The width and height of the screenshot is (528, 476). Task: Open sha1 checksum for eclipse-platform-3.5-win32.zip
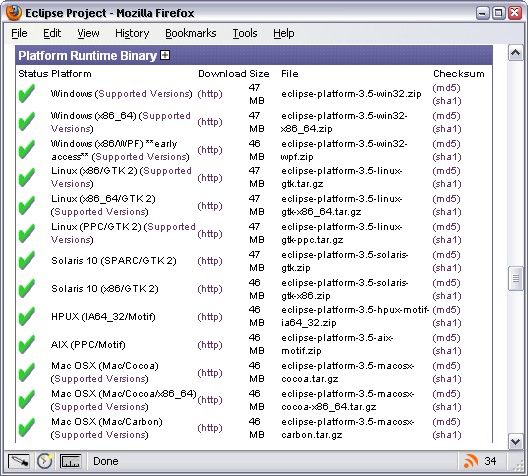(x=447, y=101)
